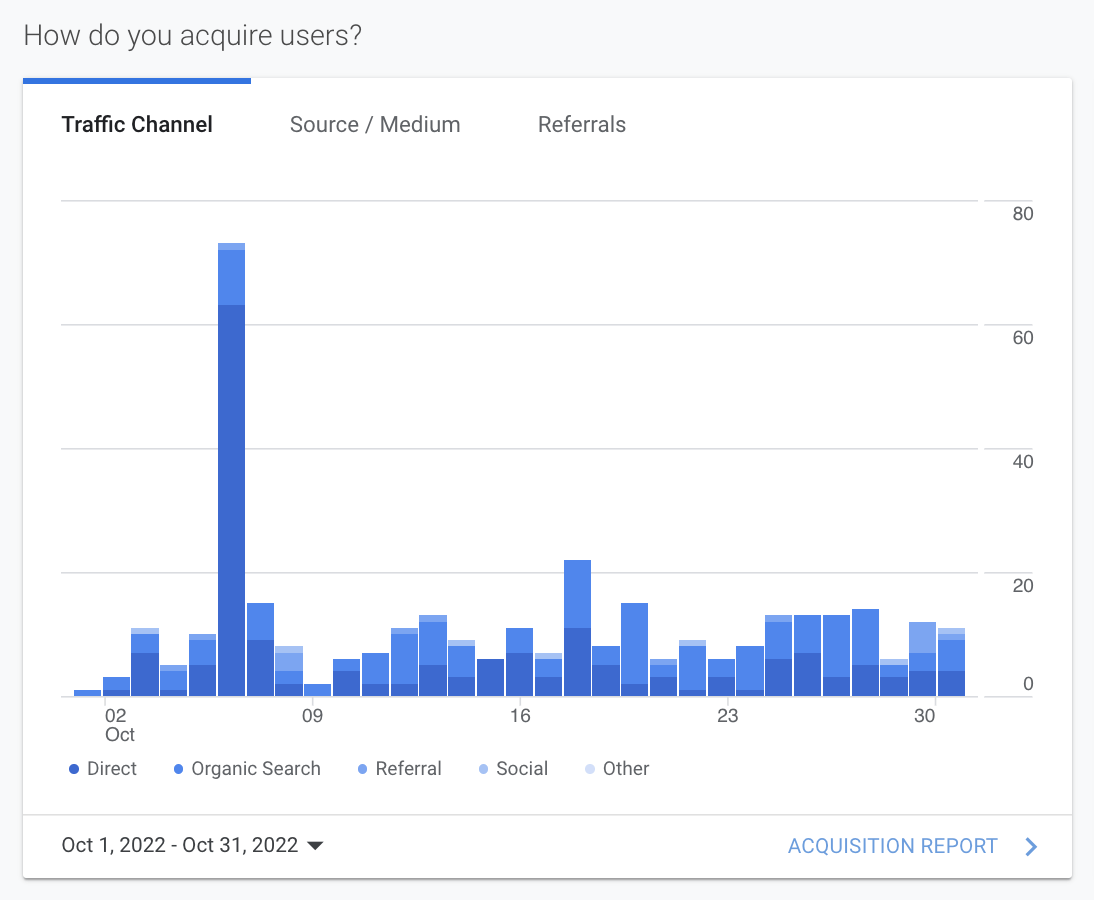Click the chevron arrow beside Acquisition Report
This screenshot has width=1094, height=900.
[1032, 847]
